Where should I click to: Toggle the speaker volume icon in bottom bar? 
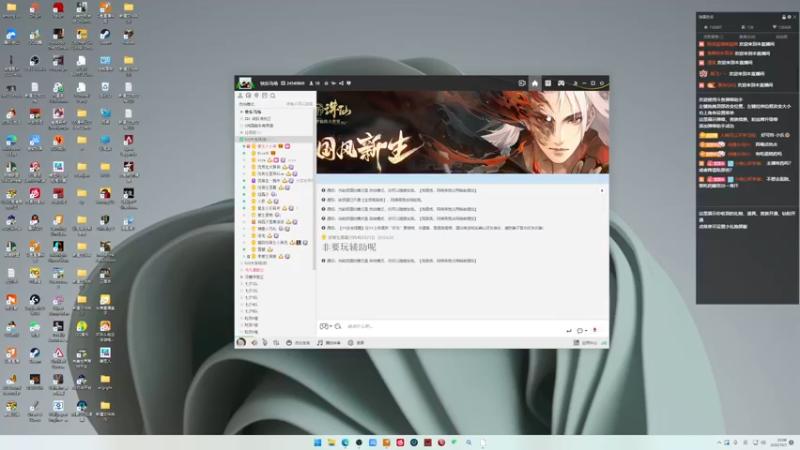(x=254, y=343)
